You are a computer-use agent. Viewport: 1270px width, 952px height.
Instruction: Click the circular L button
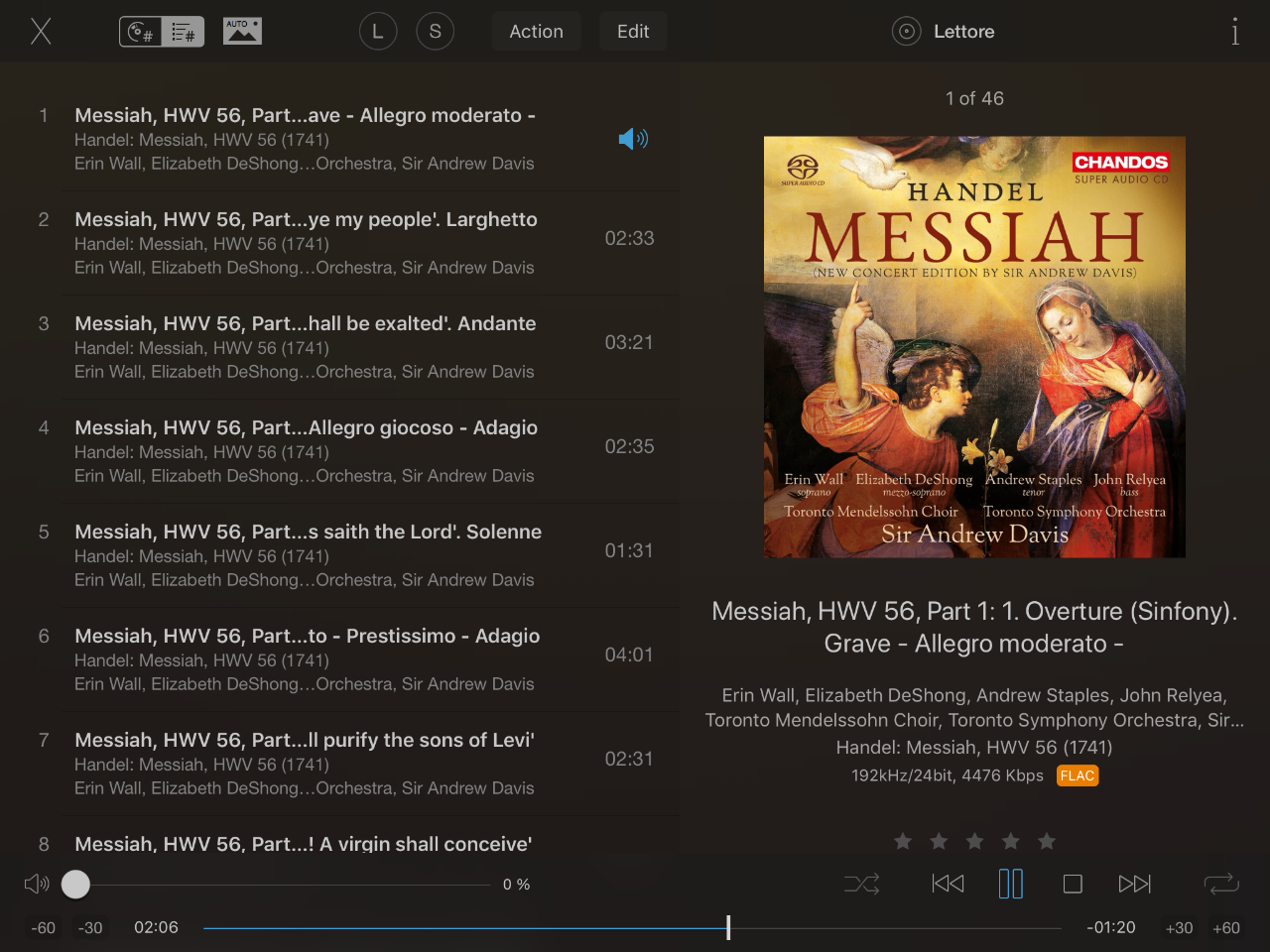coord(377,32)
